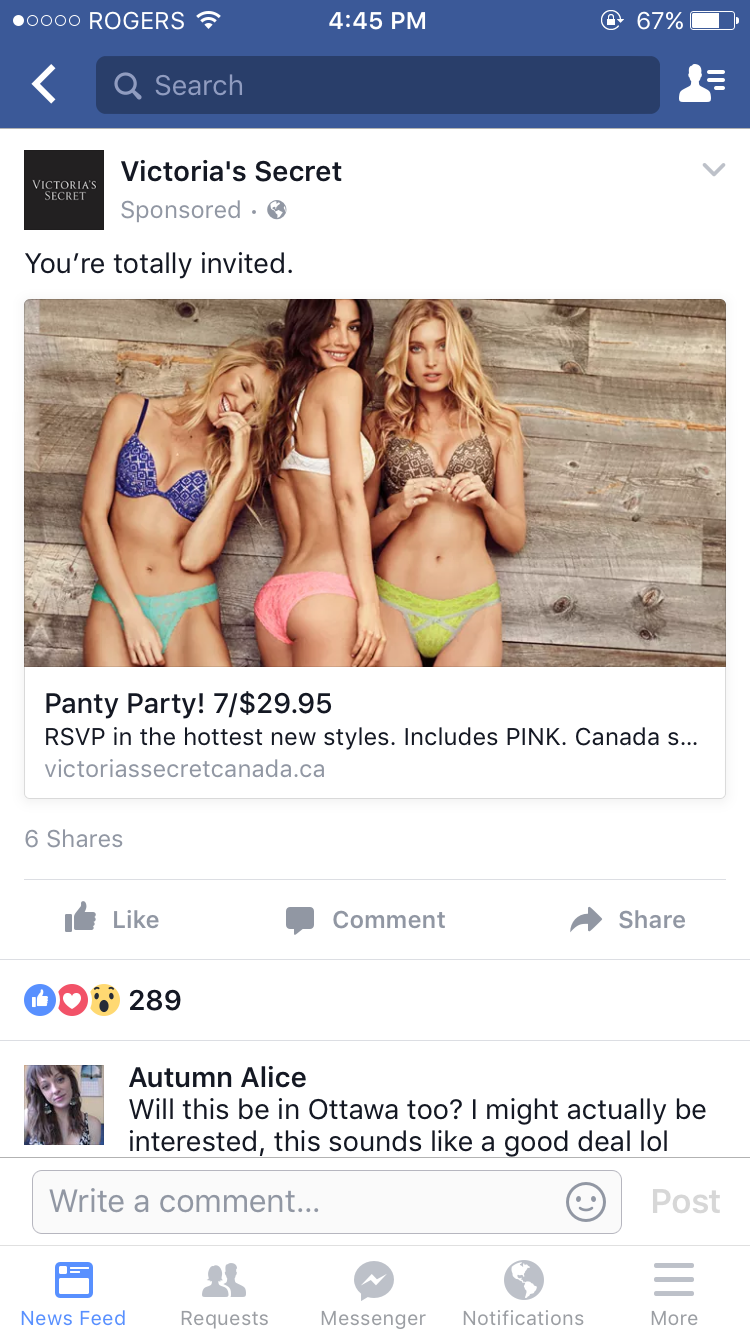Open the Messenger tab
750x1334 pixels.
tap(373, 1294)
